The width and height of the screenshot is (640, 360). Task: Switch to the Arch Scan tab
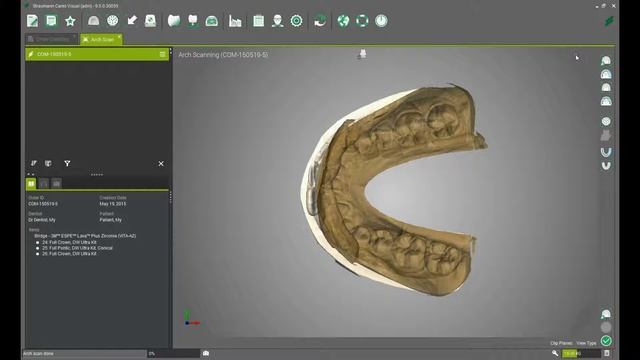pyautogui.click(x=102, y=40)
